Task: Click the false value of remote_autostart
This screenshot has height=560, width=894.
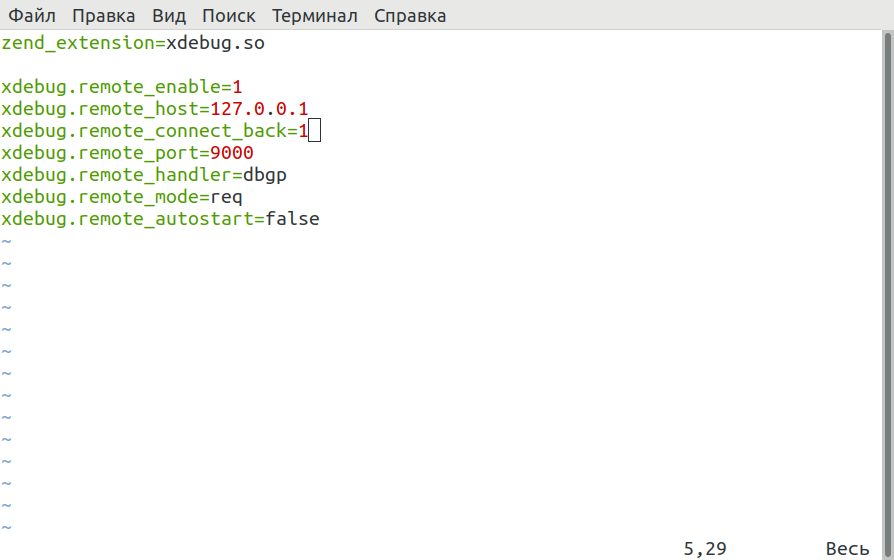Action: tap(292, 219)
